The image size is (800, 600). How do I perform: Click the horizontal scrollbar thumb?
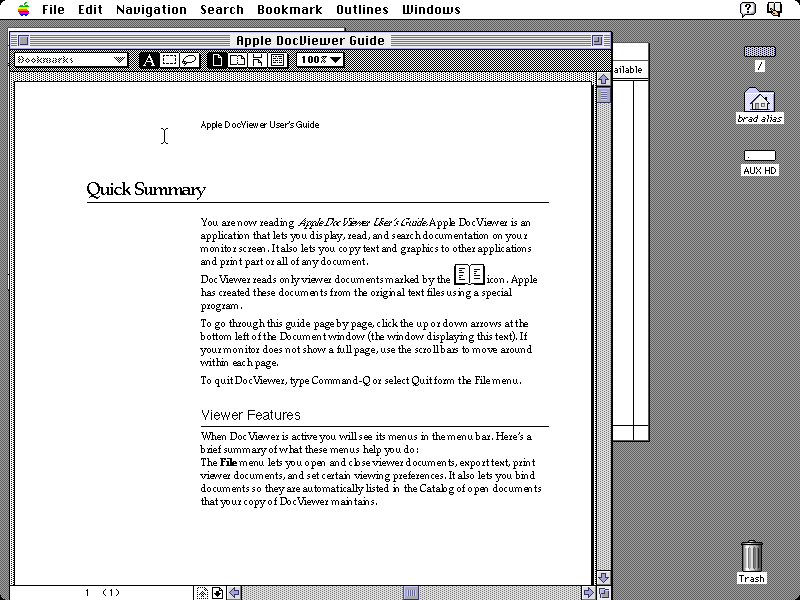411,593
